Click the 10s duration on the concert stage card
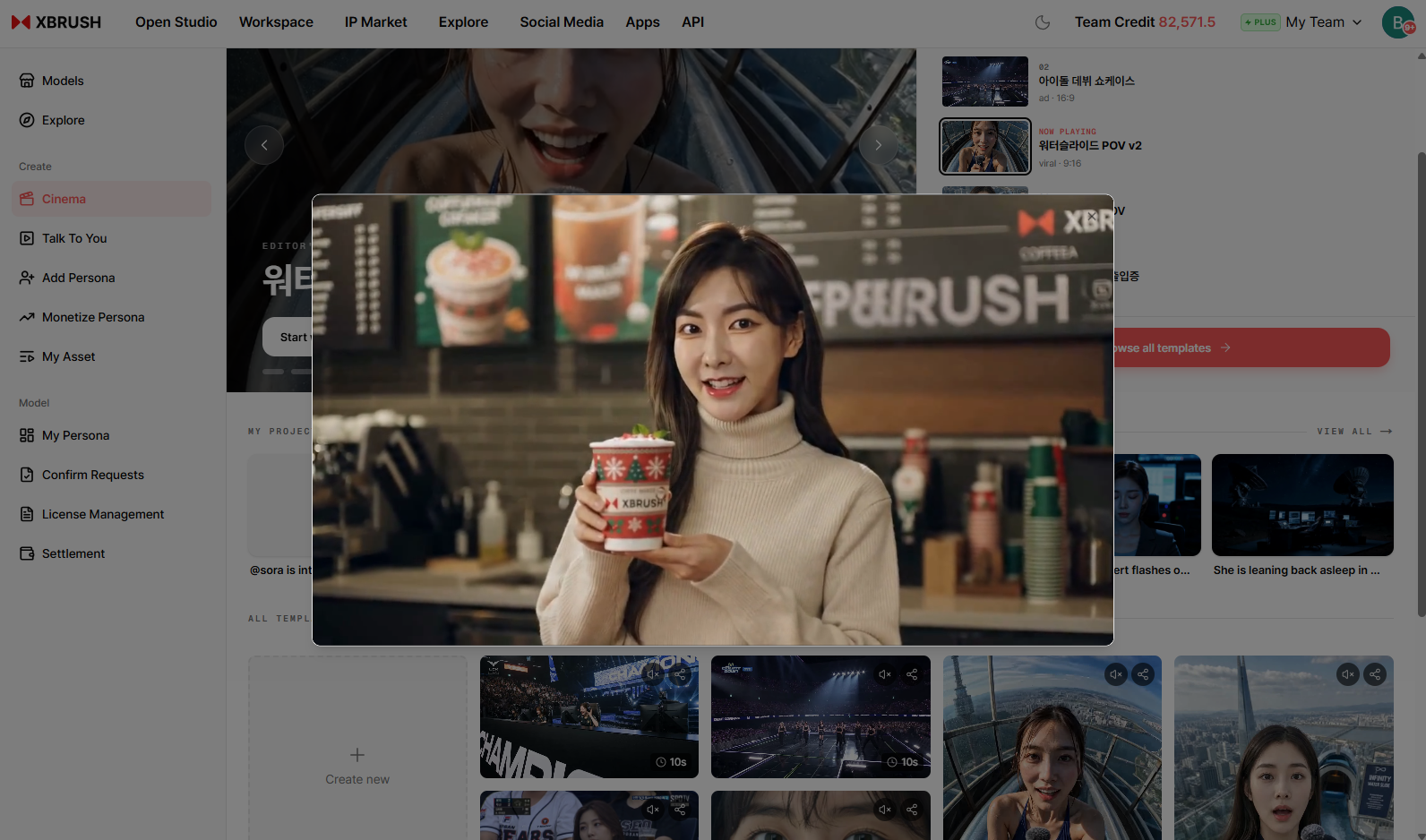1426x840 pixels. click(x=902, y=762)
